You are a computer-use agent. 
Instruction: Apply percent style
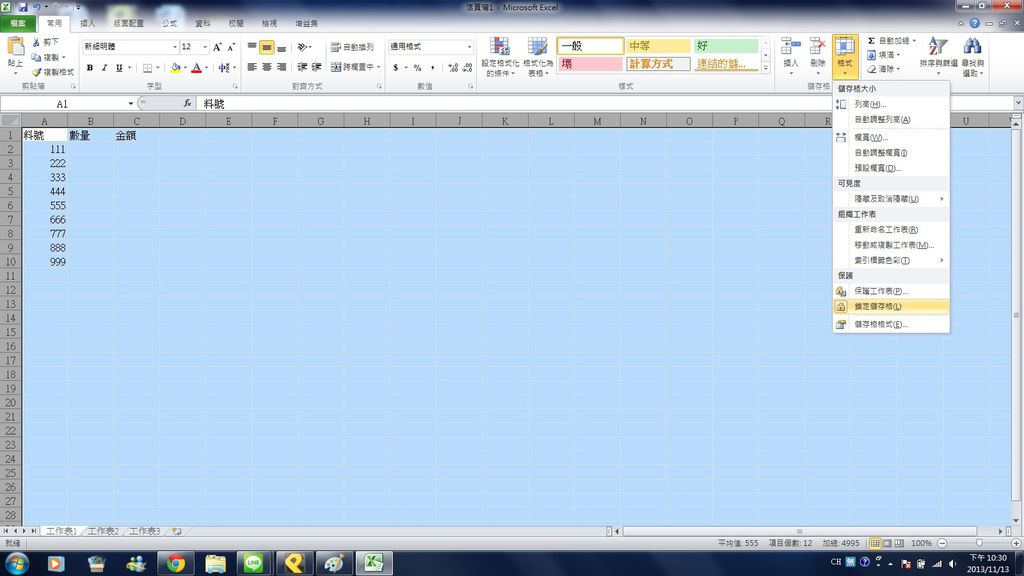(x=417, y=67)
